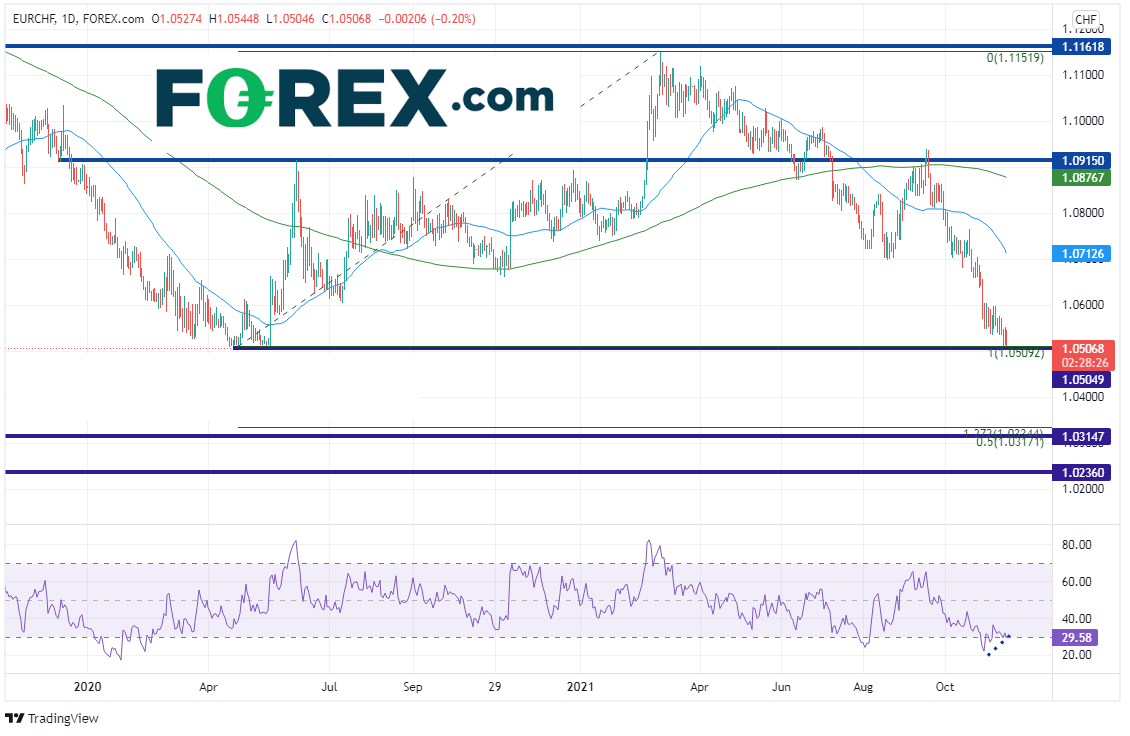Viewport: 1130px width, 736px height.
Task: Click the 1.05049 support price tag
Action: 1083,379
